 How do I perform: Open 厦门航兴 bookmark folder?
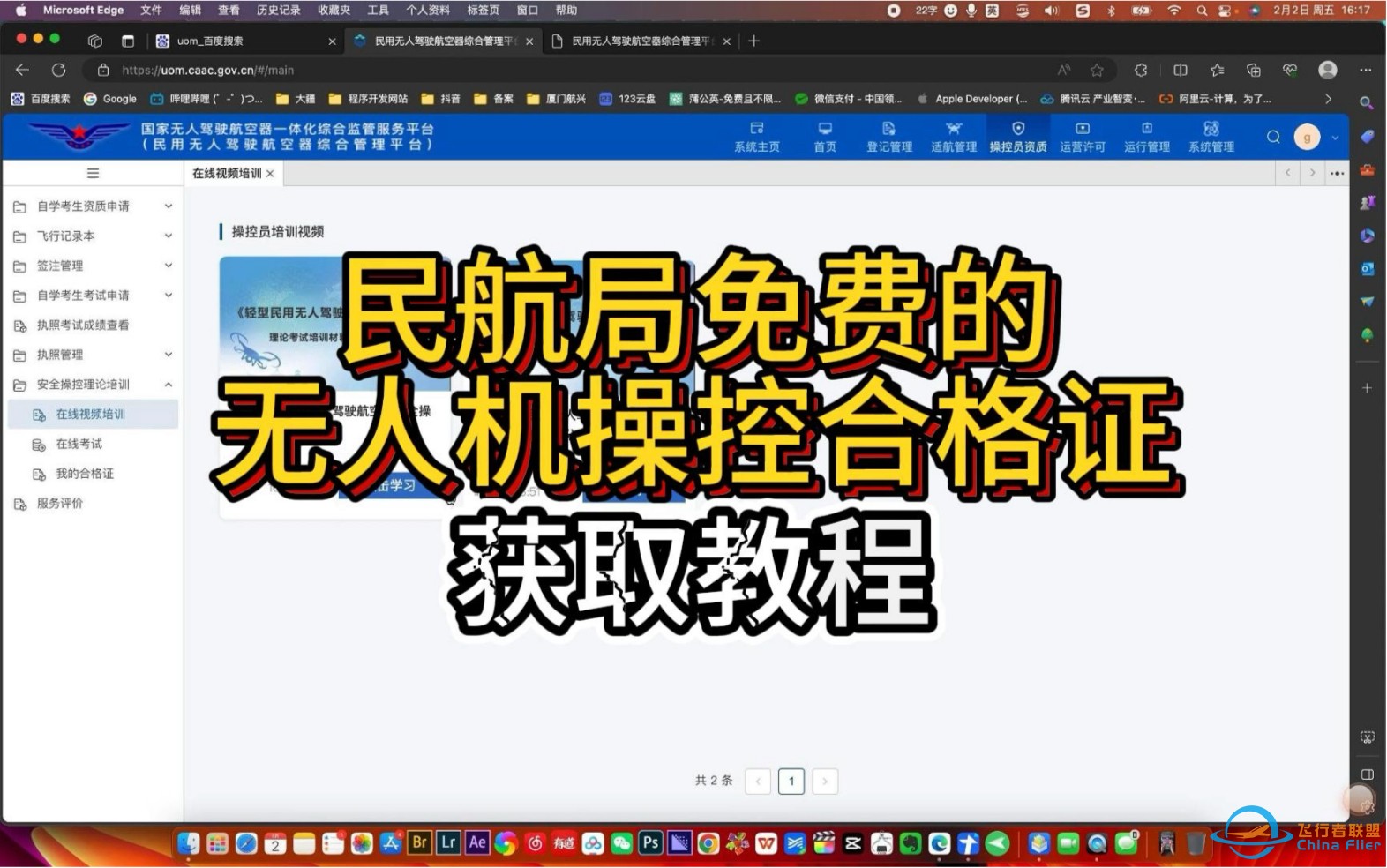[556, 99]
